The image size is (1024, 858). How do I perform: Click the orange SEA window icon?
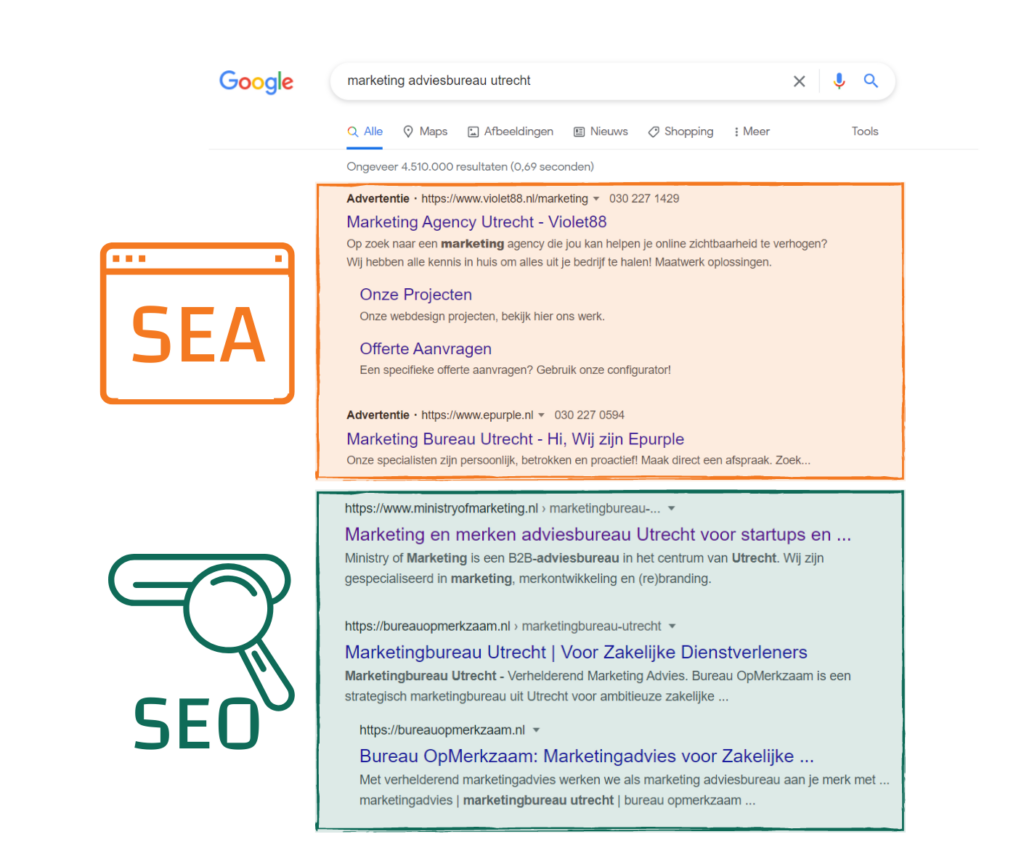tap(197, 323)
